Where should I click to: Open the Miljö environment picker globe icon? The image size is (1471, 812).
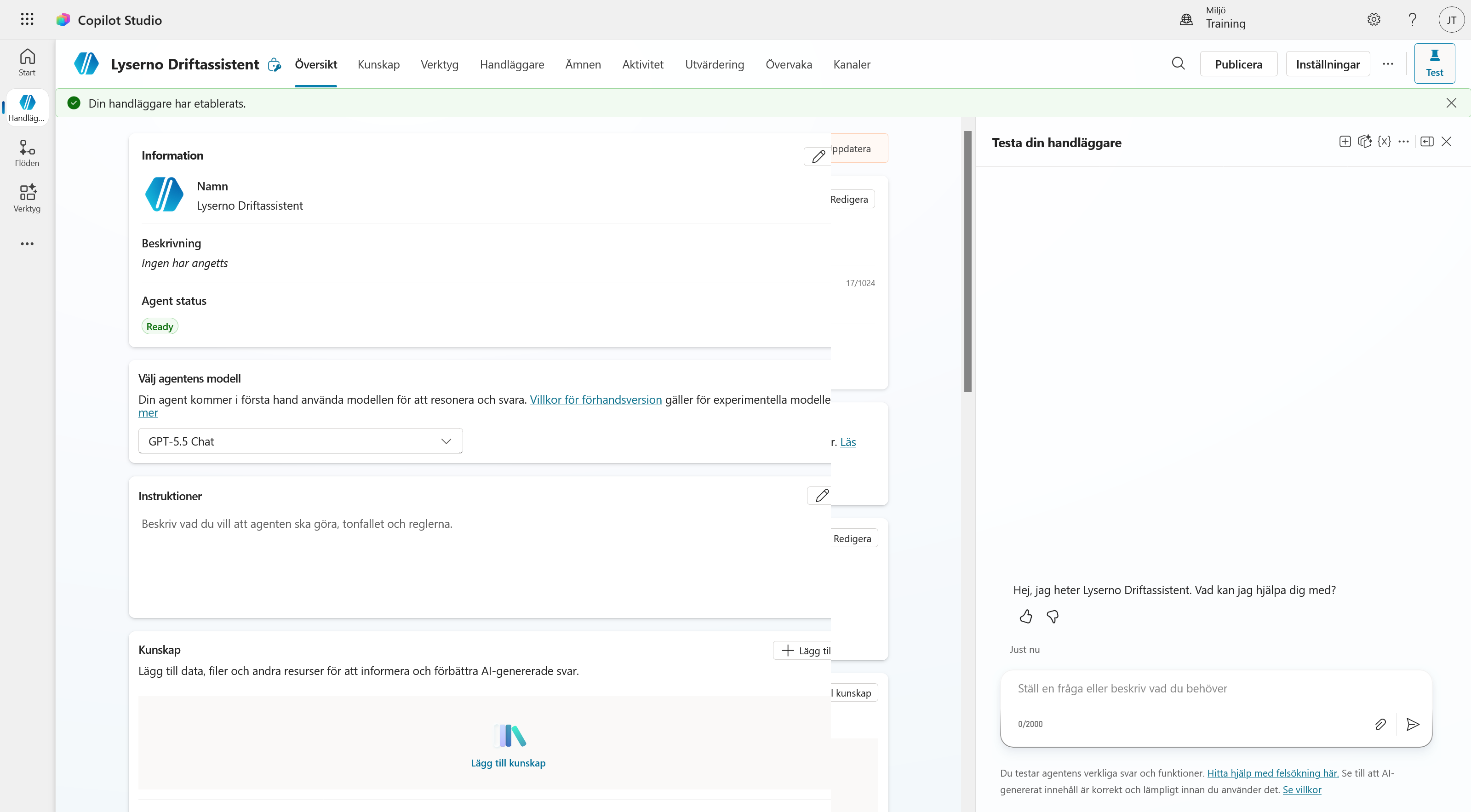(x=1186, y=19)
